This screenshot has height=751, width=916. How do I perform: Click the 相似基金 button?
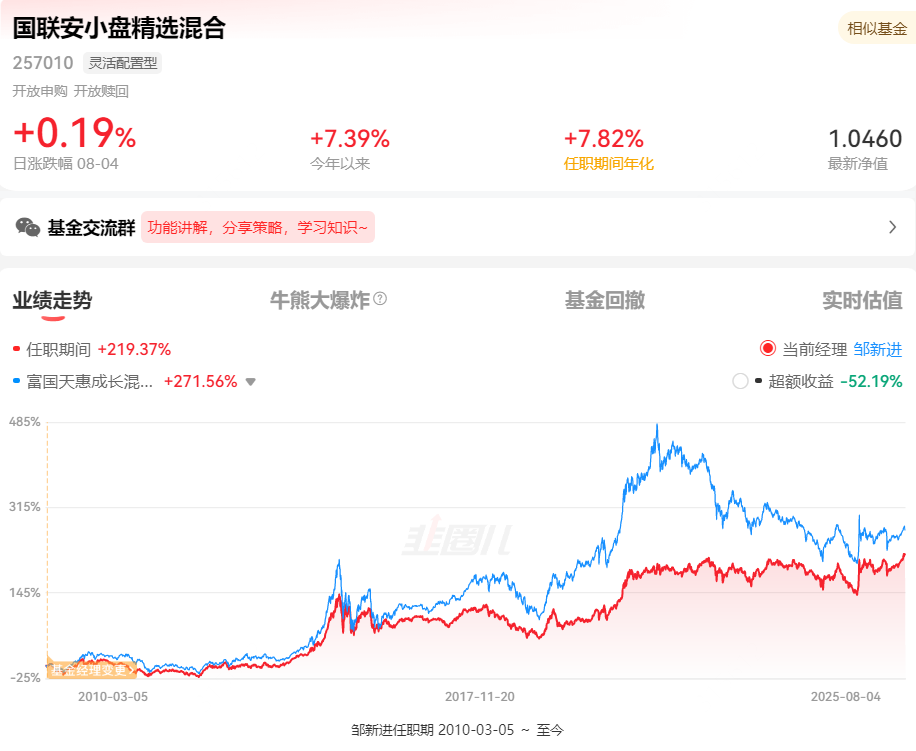coord(877,29)
